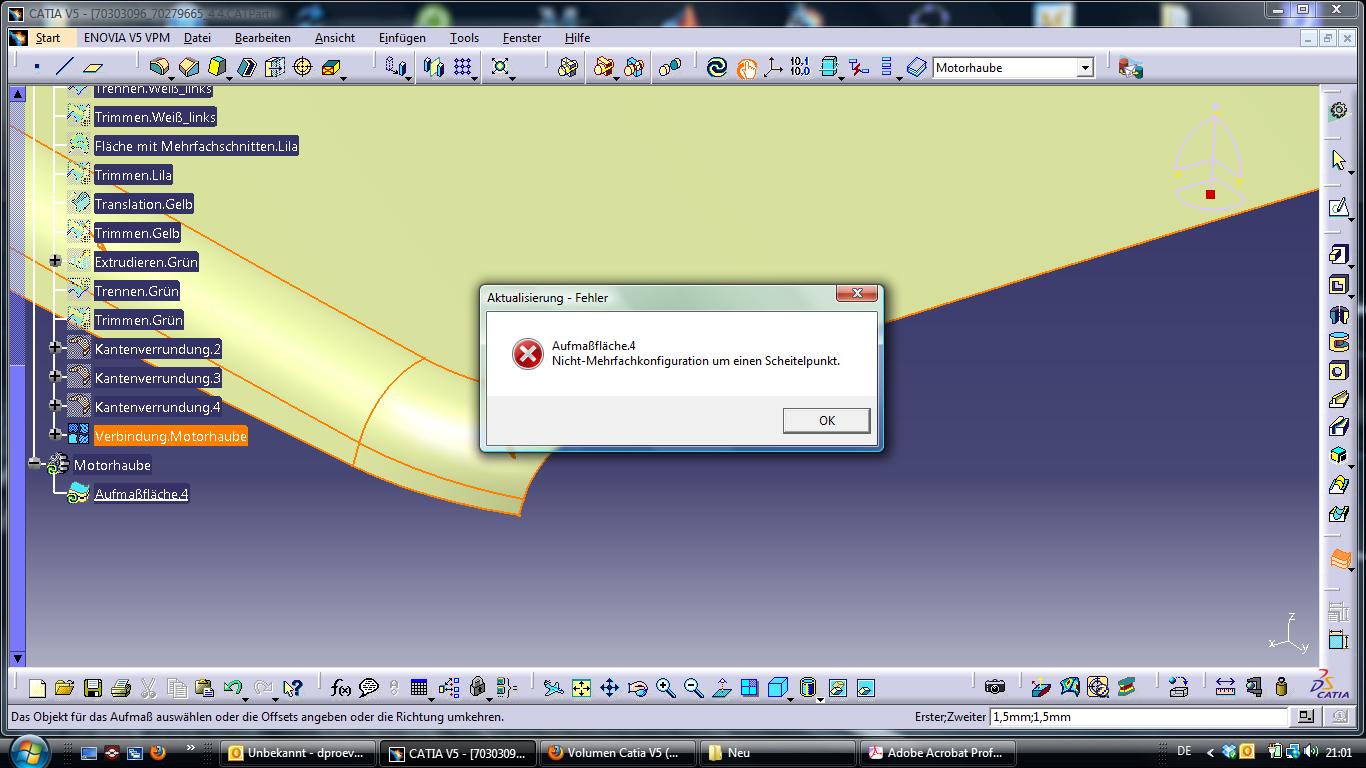Click the 10.1 measurement icon
This screenshot has width=1366, height=768.
[800, 67]
